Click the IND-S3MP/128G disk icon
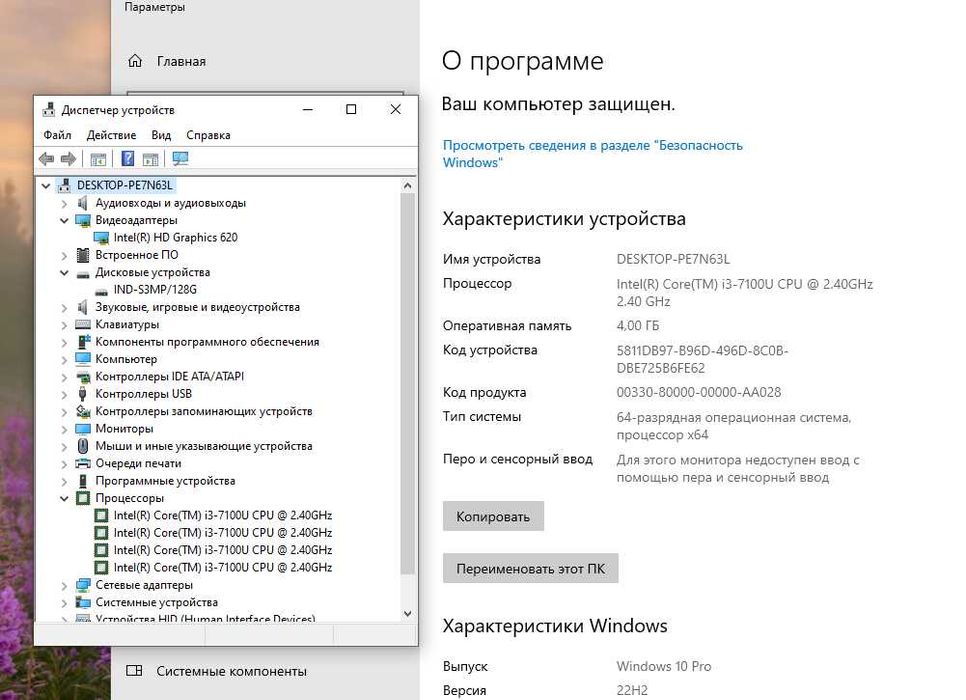This screenshot has width=966, height=700. click(101, 290)
